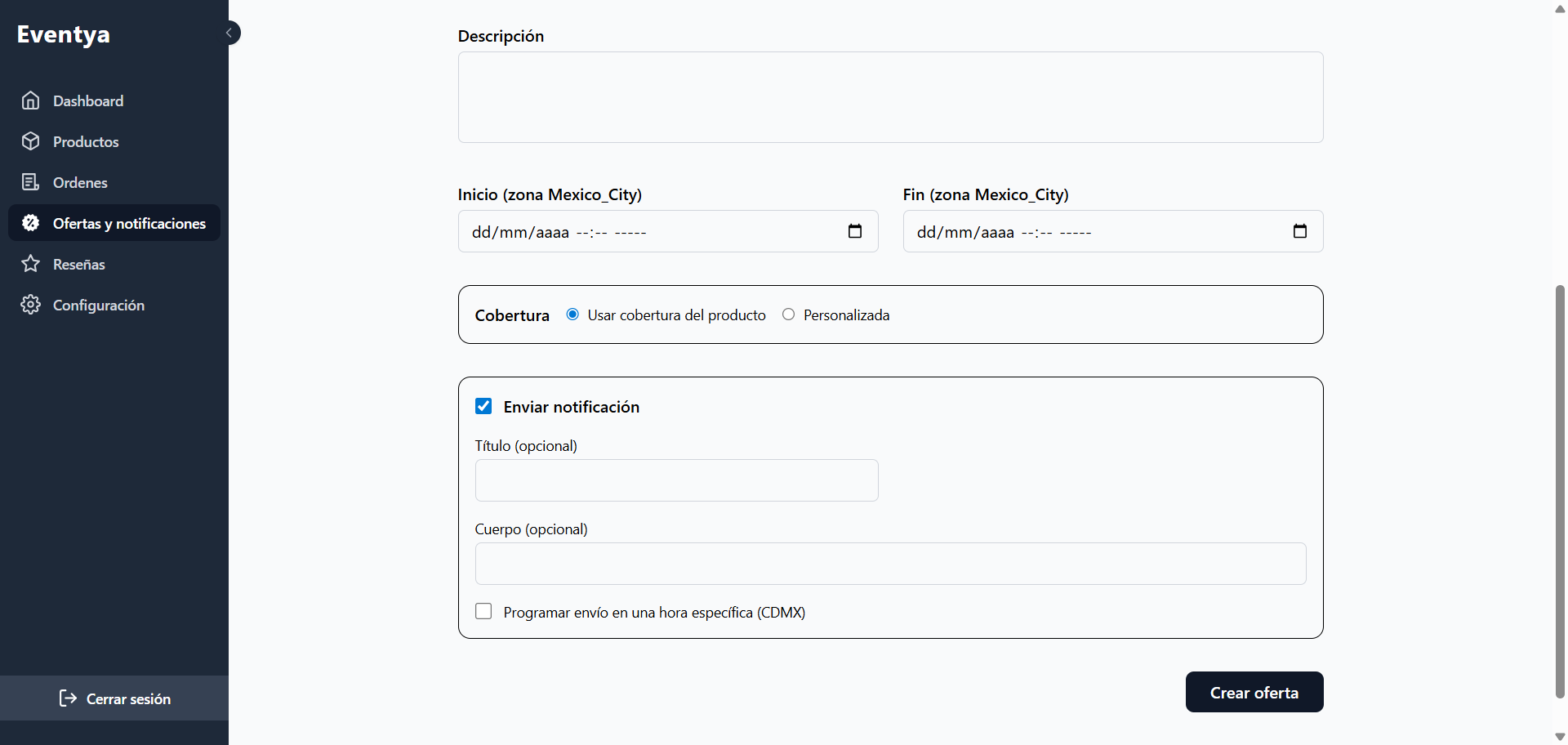This screenshot has width=1568, height=745.
Task: Click the logout icon next to Cerrar sesión
Action: click(x=67, y=698)
